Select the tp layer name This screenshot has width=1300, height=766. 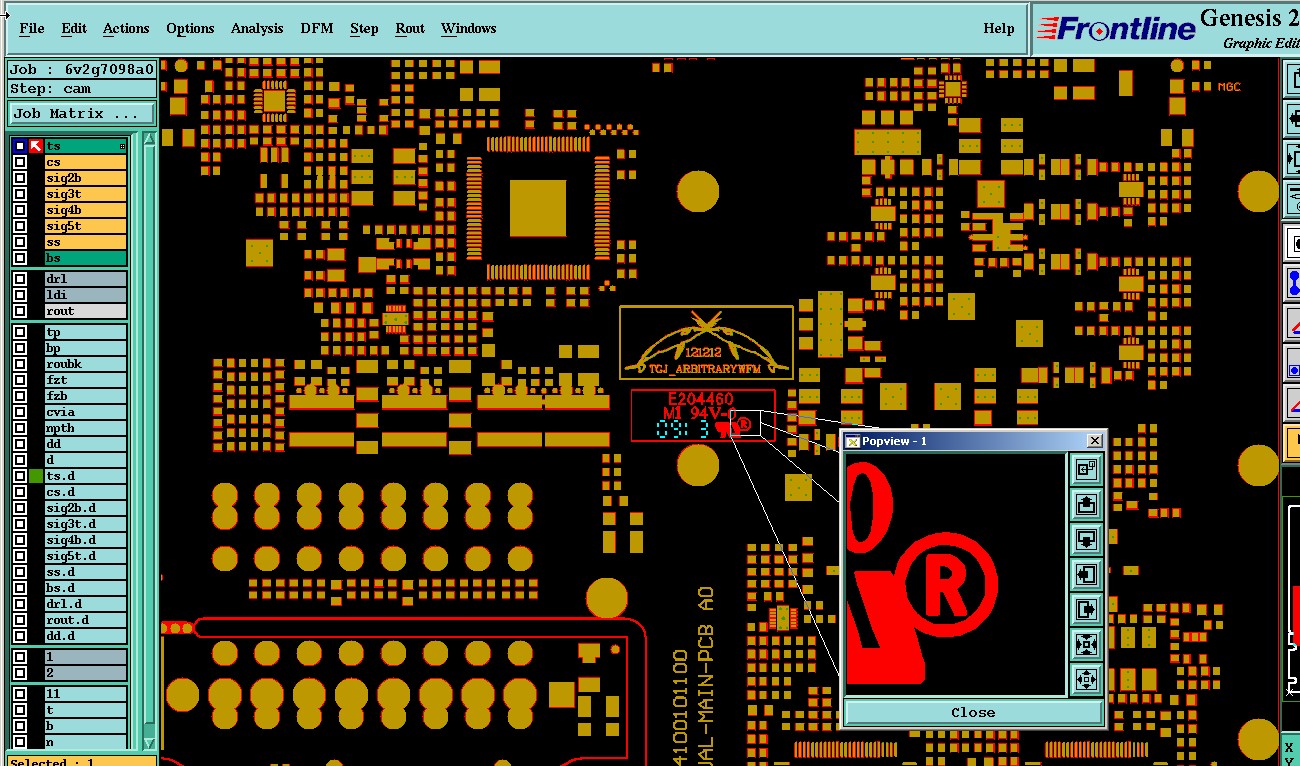[86, 332]
